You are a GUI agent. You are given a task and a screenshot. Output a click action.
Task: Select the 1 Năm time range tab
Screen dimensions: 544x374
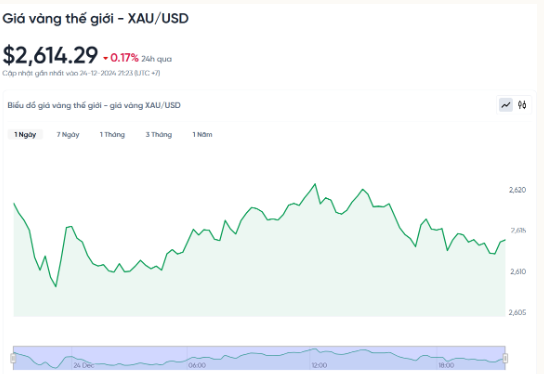click(202, 135)
